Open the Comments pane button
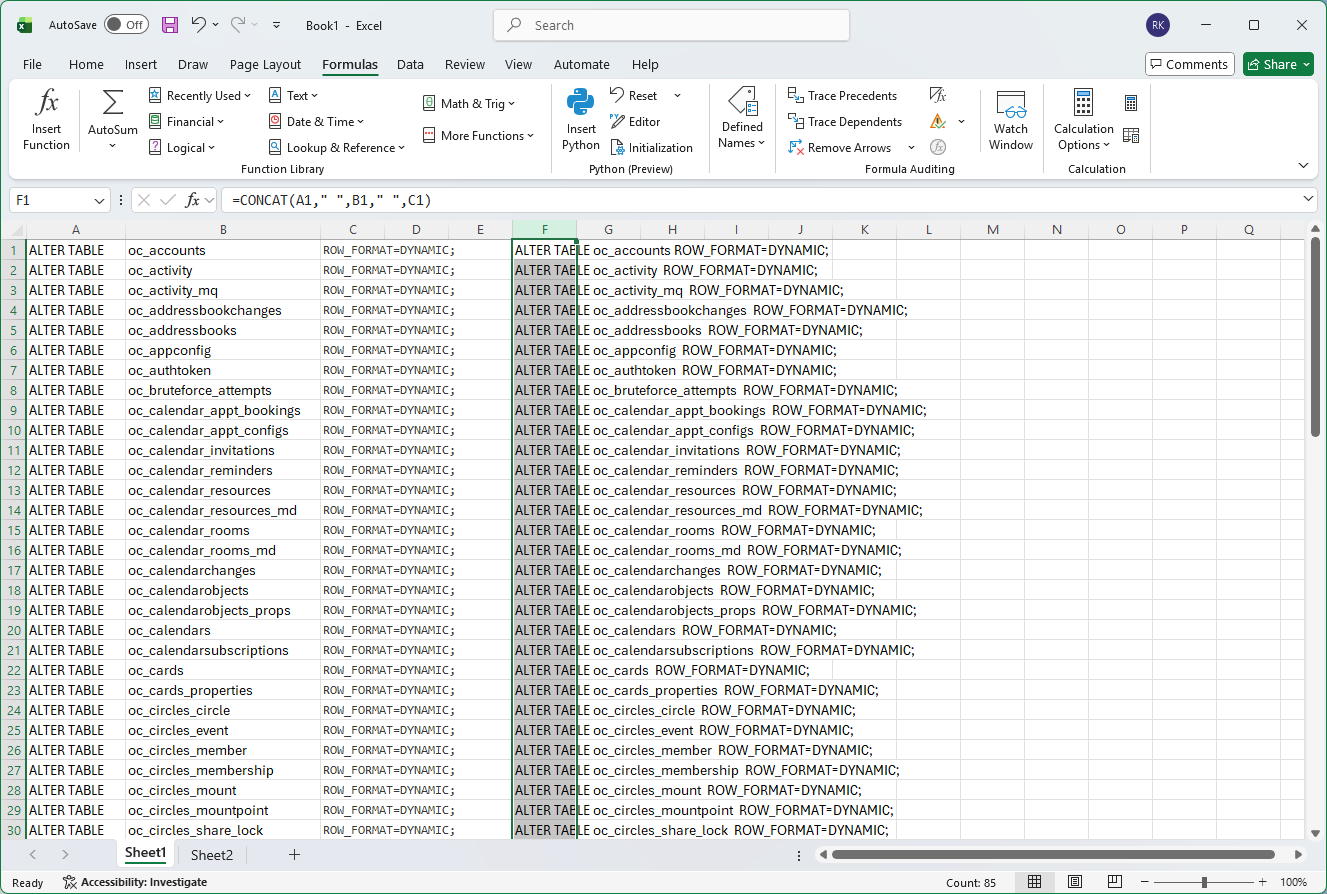 point(1189,64)
